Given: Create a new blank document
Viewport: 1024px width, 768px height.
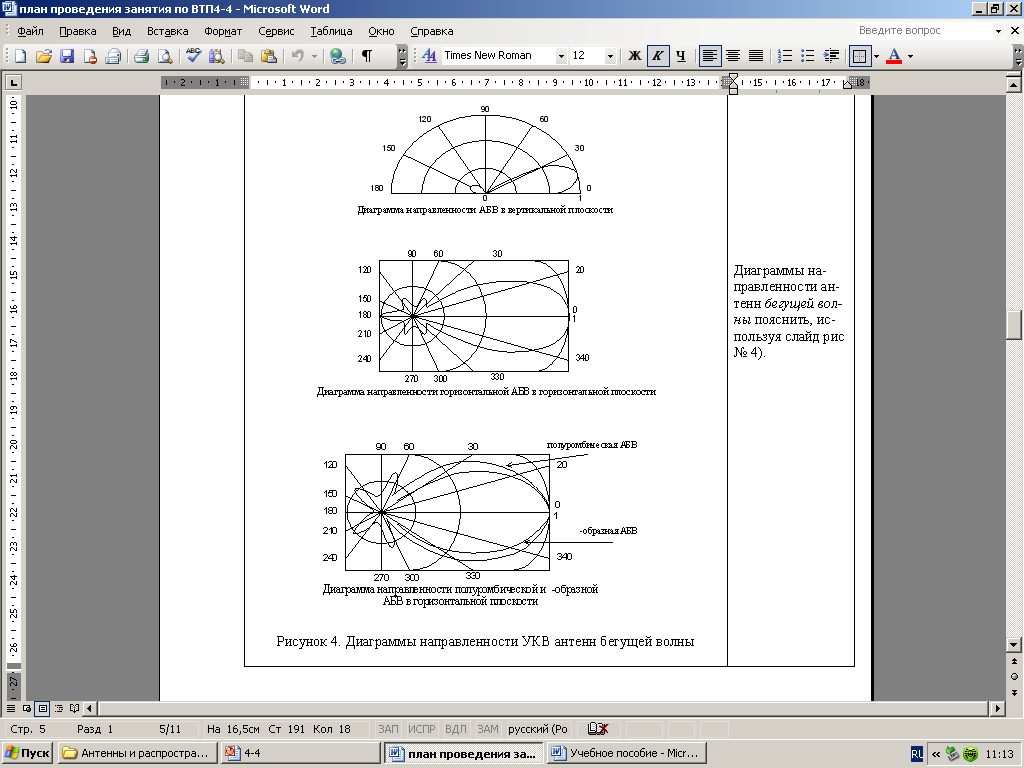Looking at the screenshot, I should [20, 56].
